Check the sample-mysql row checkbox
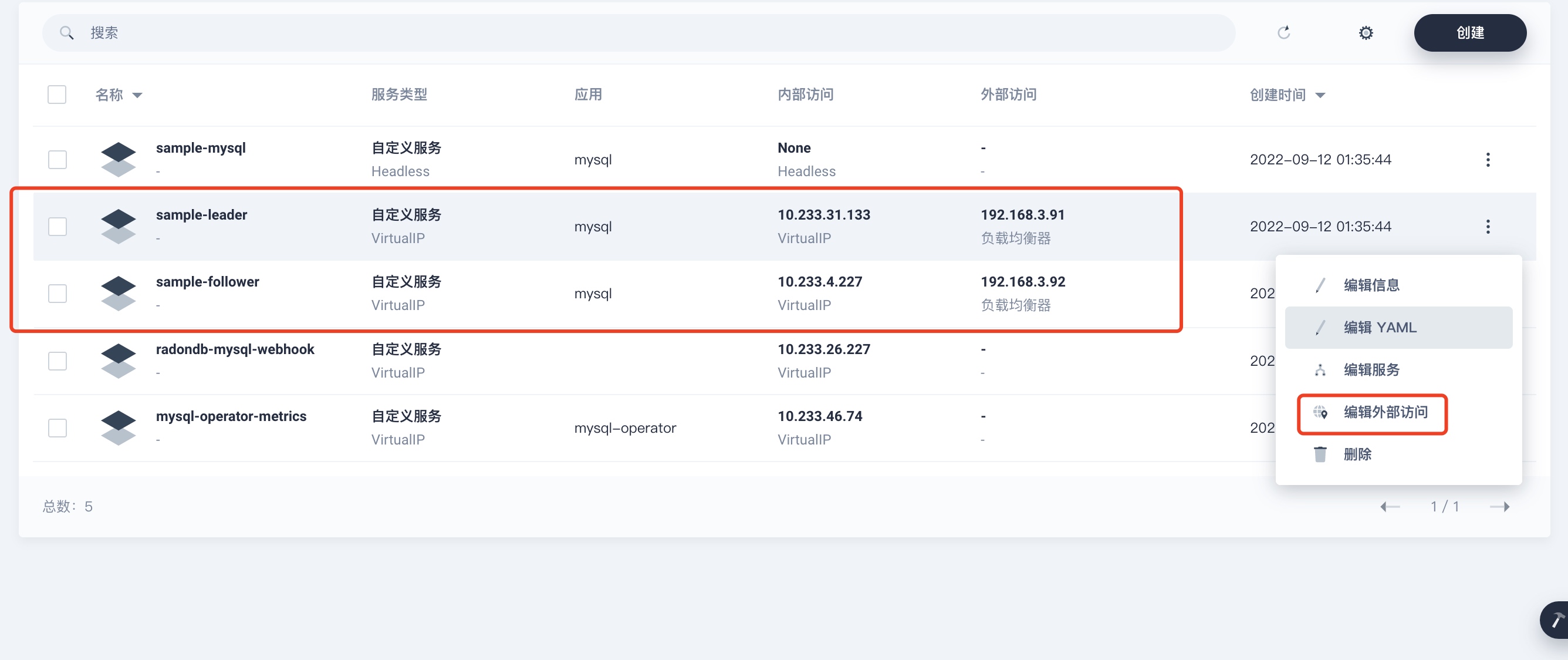This screenshot has height=660, width=1568. 58,160
